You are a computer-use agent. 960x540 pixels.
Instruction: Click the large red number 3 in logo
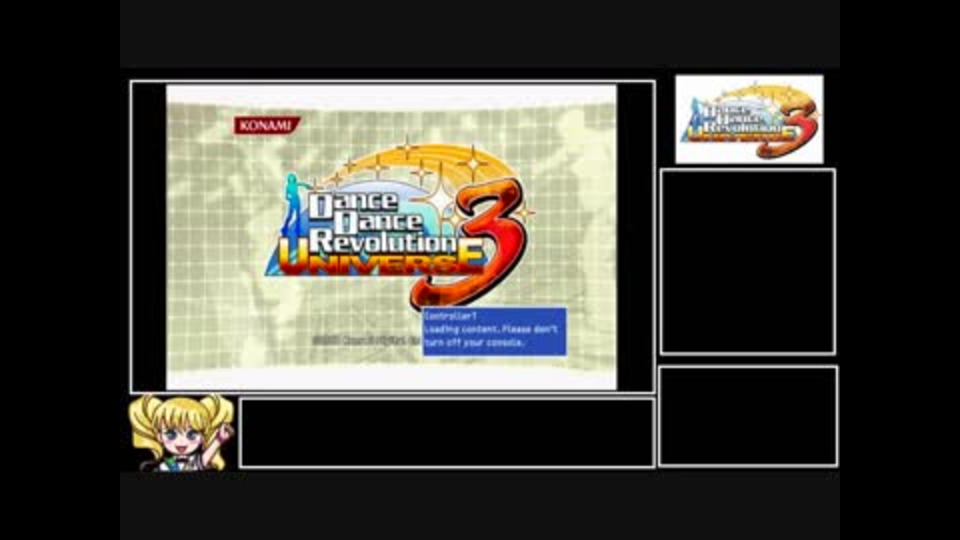470,245
